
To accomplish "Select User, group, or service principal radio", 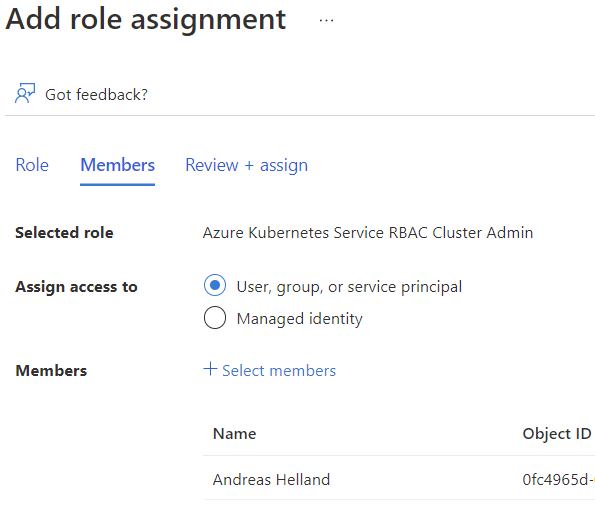I will [215, 285].
